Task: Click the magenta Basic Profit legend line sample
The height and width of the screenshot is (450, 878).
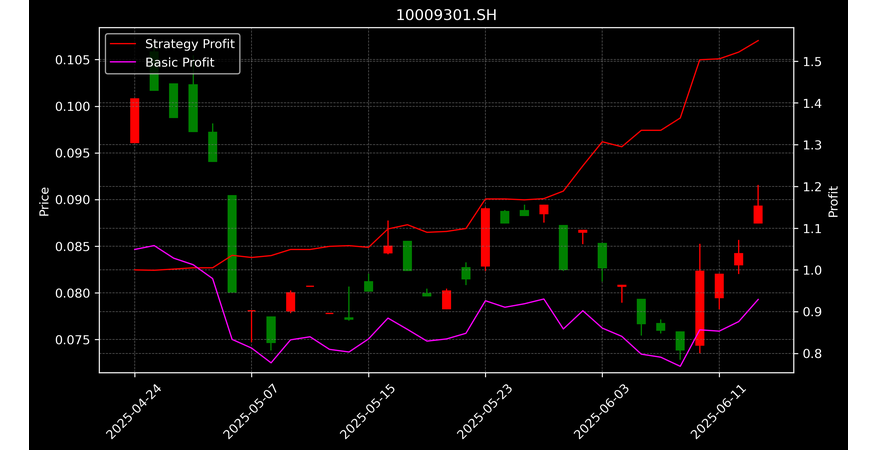Action: tap(123, 62)
